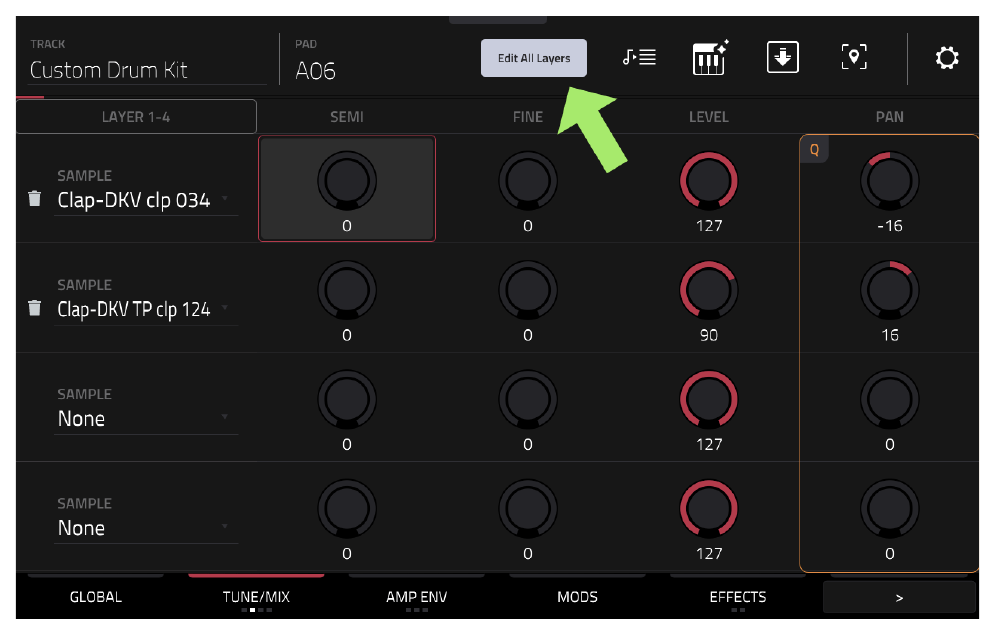Image resolution: width=996 pixels, height=636 pixels.
Task: Select the TUNE/MIX tab
Action: (256, 597)
